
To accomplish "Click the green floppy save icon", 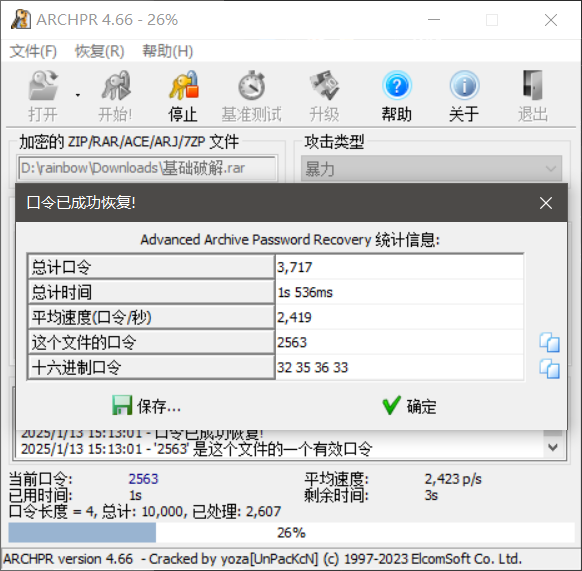I will tap(122, 405).
